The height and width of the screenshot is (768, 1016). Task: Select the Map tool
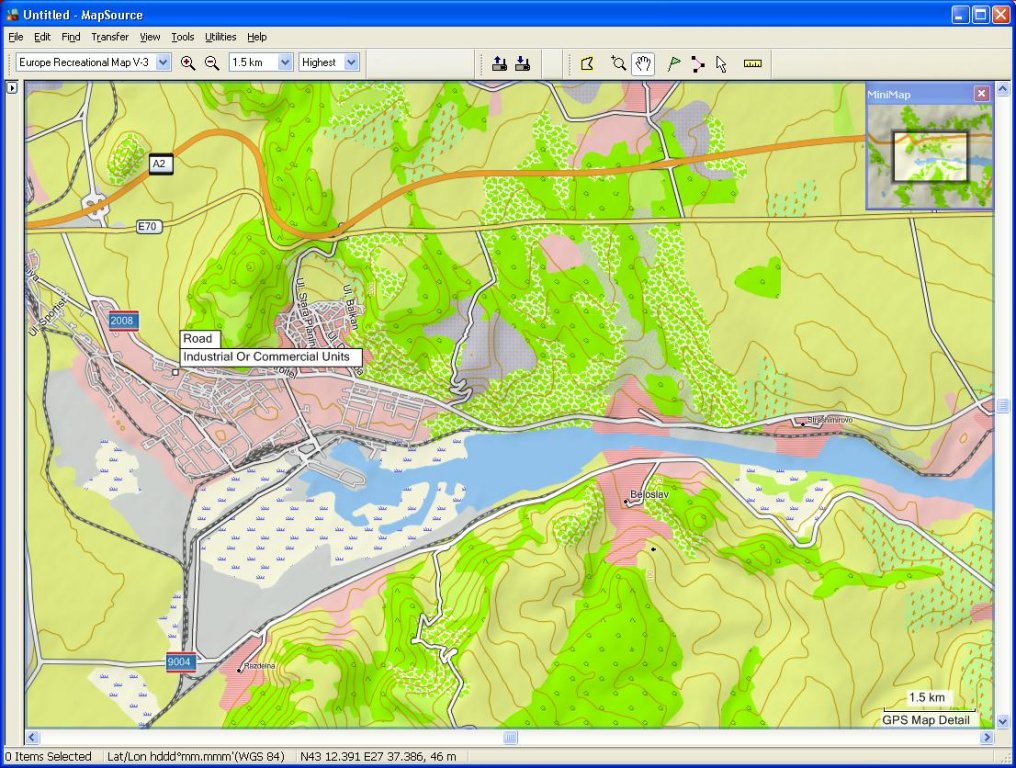(587, 64)
